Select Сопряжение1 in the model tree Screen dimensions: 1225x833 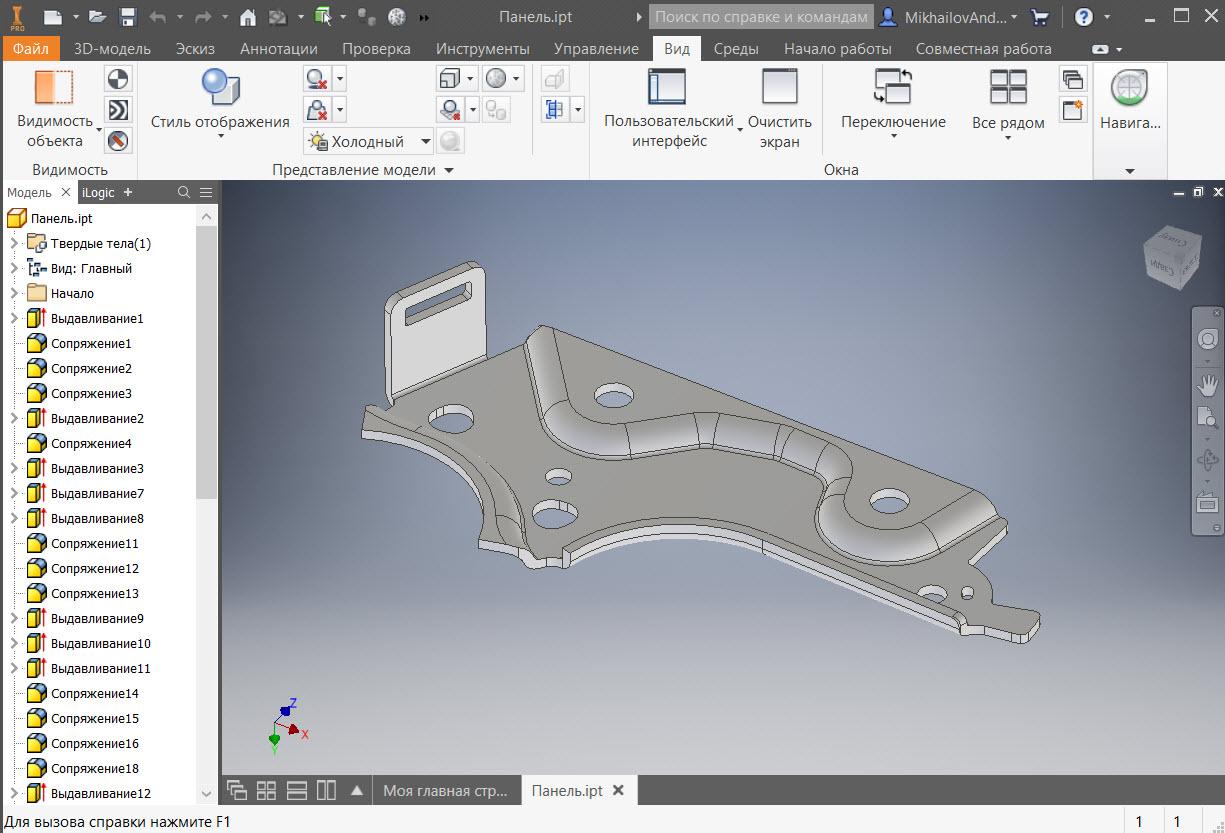coord(91,343)
